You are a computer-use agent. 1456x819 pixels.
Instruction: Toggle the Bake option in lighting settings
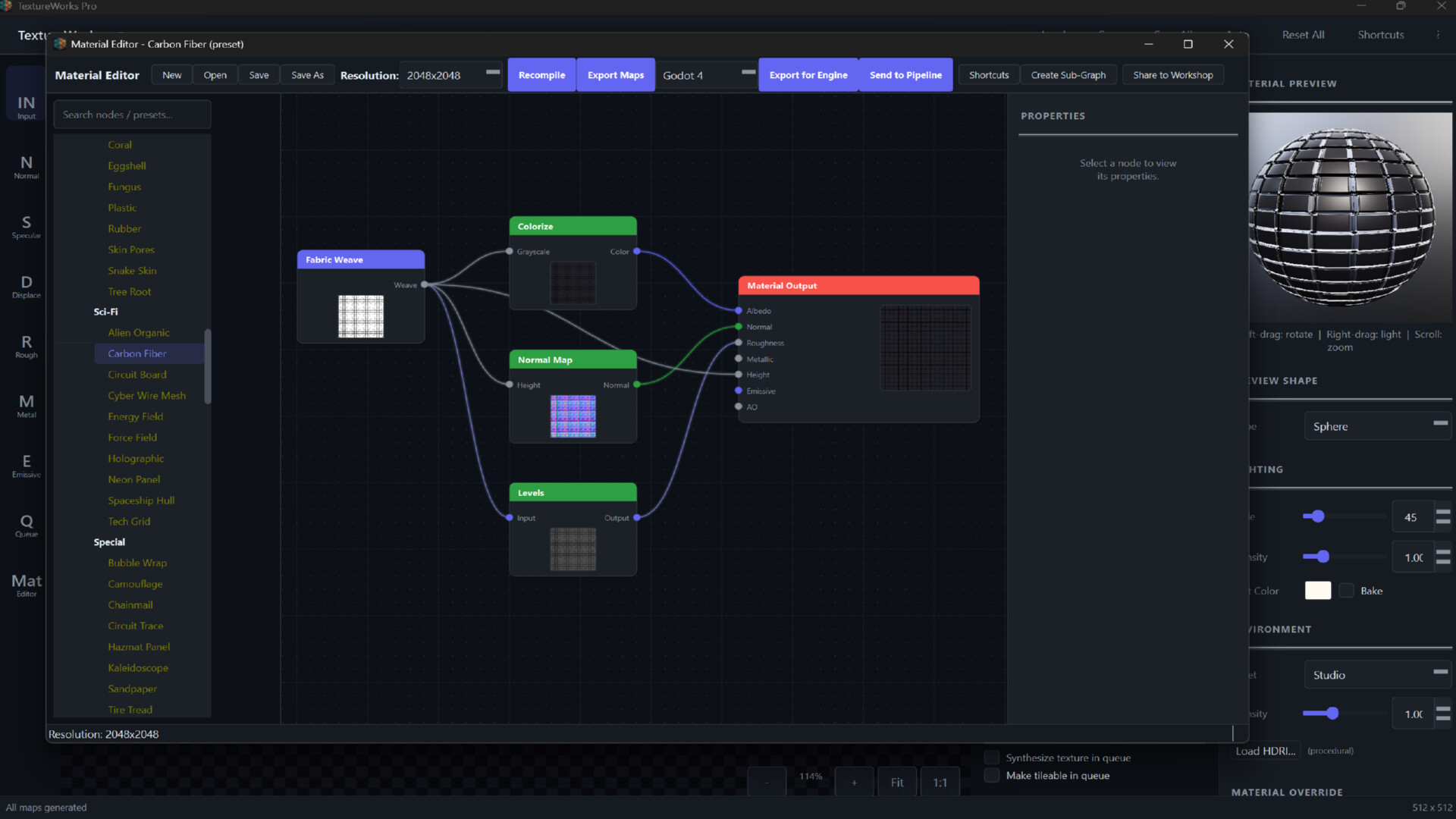[x=1346, y=590]
